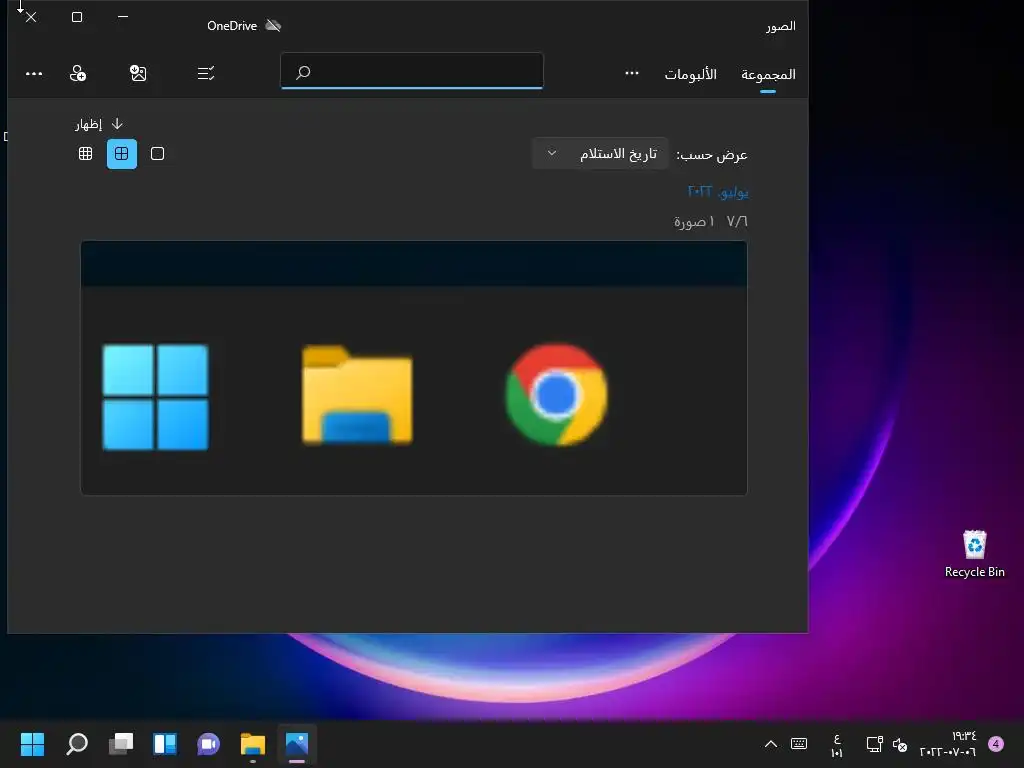Close the Photos window
The image size is (1024, 768).
pos(31,17)
